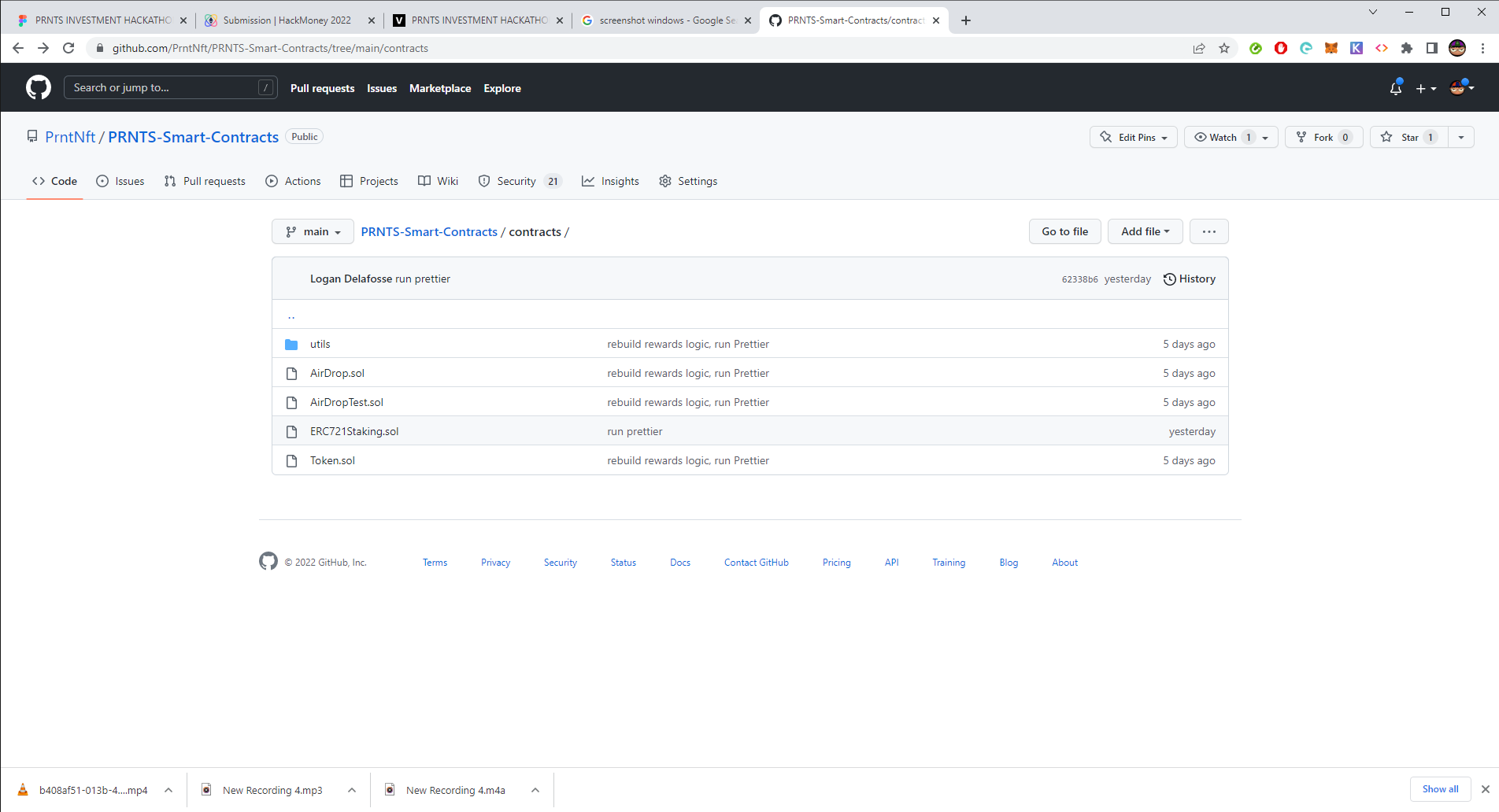Image resolution: width=1499 pixels, height=812 pixels.
Task: Click the footer Docs link
Action: 680,563
